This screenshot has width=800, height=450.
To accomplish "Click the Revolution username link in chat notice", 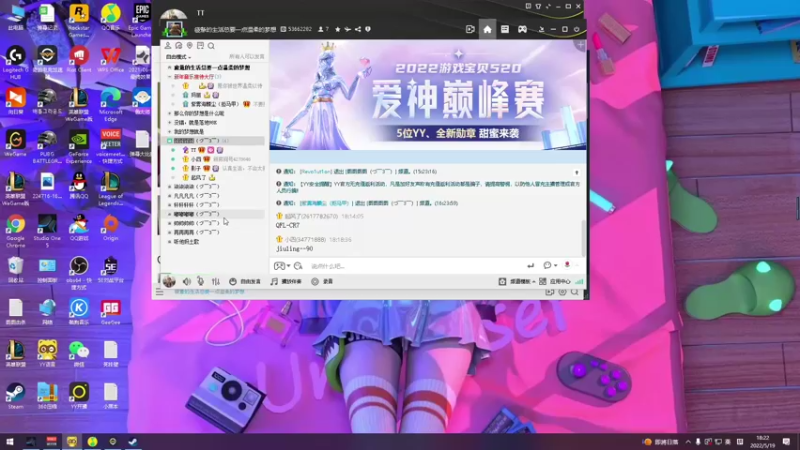I will point(316,172).
